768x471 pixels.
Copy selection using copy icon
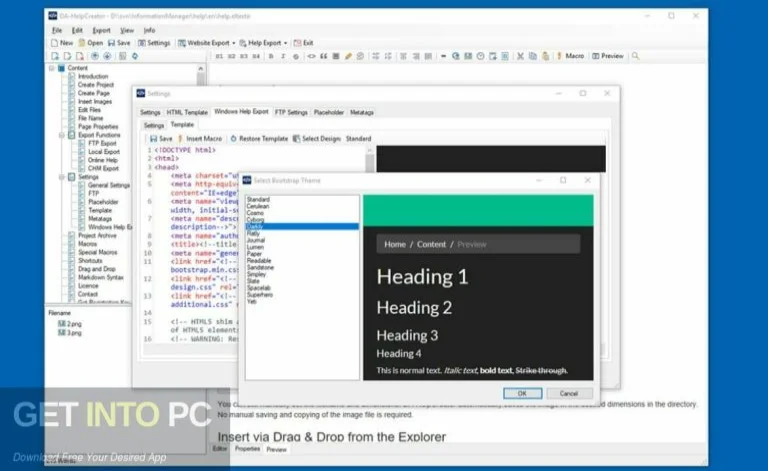point(532,56)
